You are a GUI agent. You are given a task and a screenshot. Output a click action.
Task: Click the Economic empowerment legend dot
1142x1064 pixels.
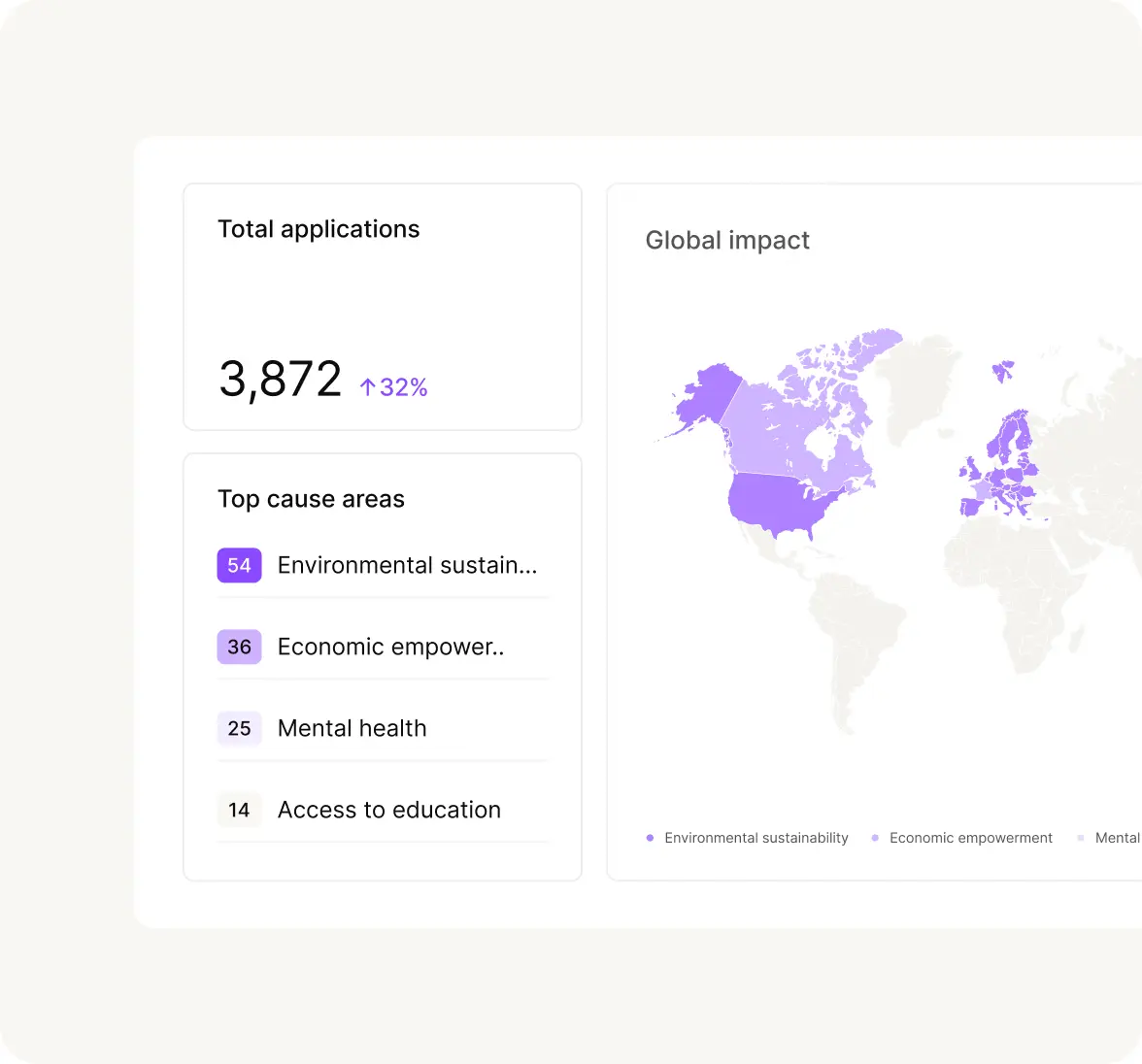[x=875, y=838]
